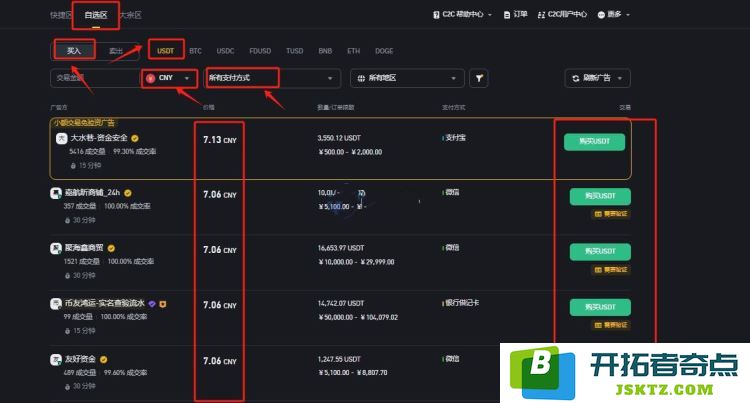Click the filter funnel icon
Viewport: 750px width, 403px height.
[479, 78]
